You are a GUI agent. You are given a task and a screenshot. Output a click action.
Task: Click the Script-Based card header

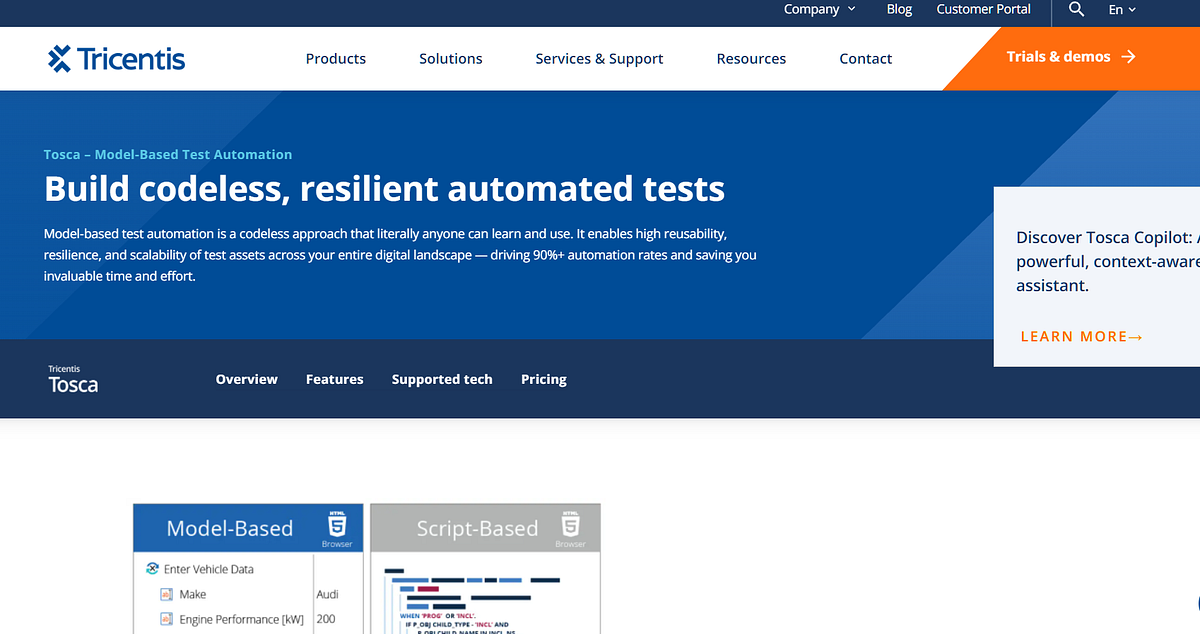[485, 528]
